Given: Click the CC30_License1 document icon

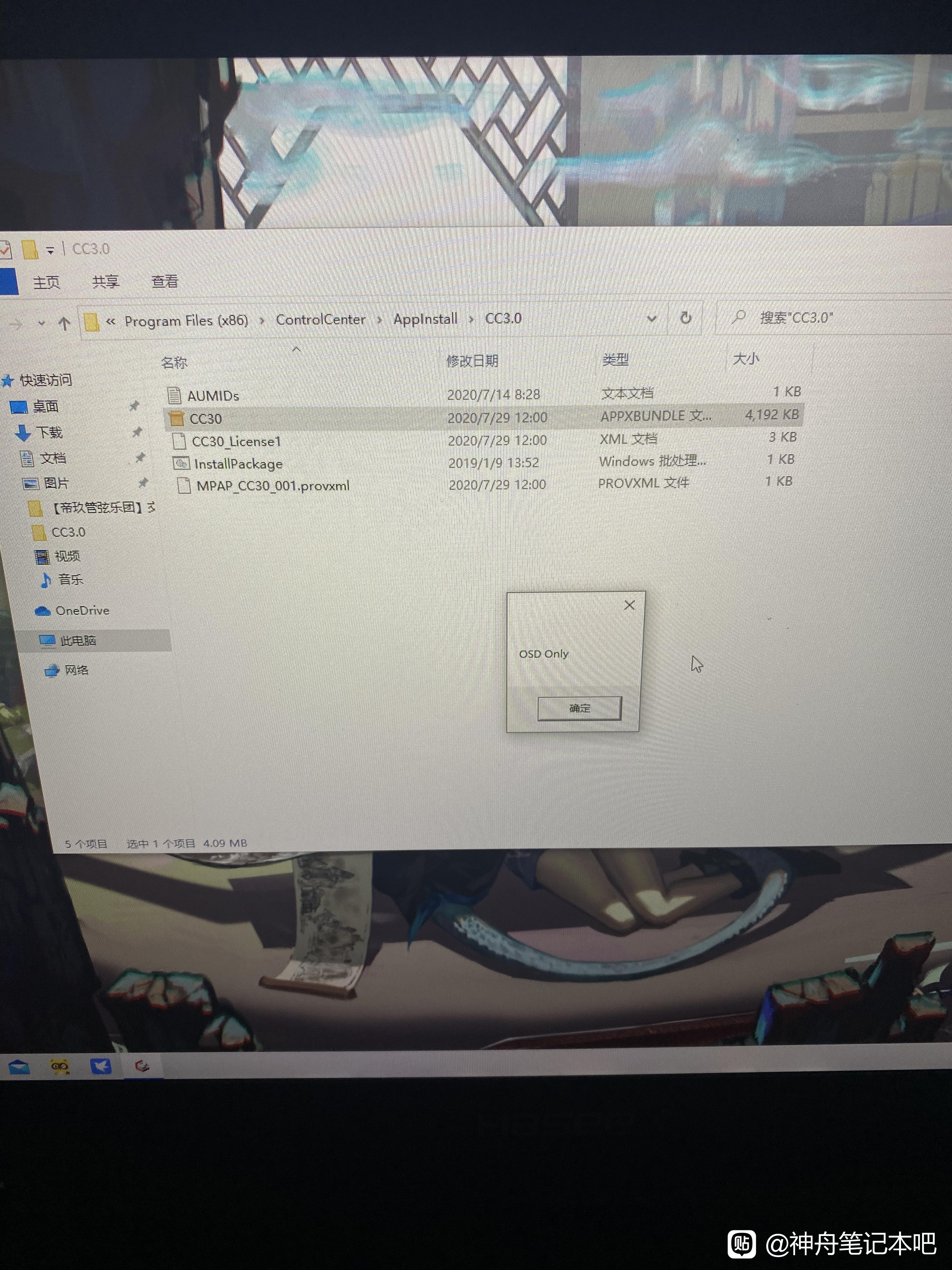Looking at the screenshot, I should (179, 441).
